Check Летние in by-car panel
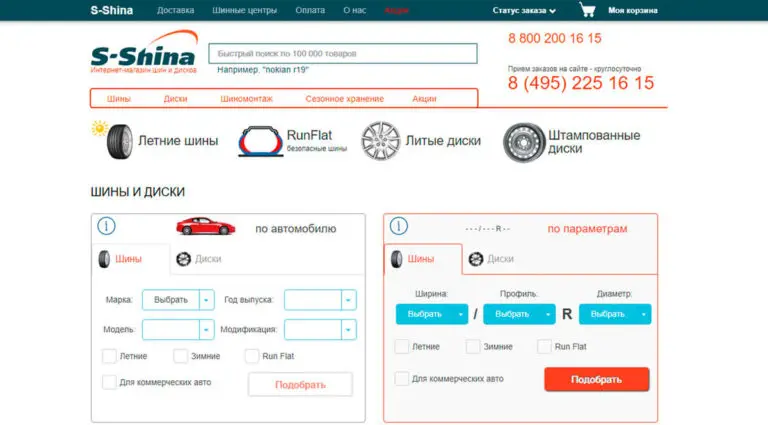Screen dimensions: 768x425 (x=109, y=356)
